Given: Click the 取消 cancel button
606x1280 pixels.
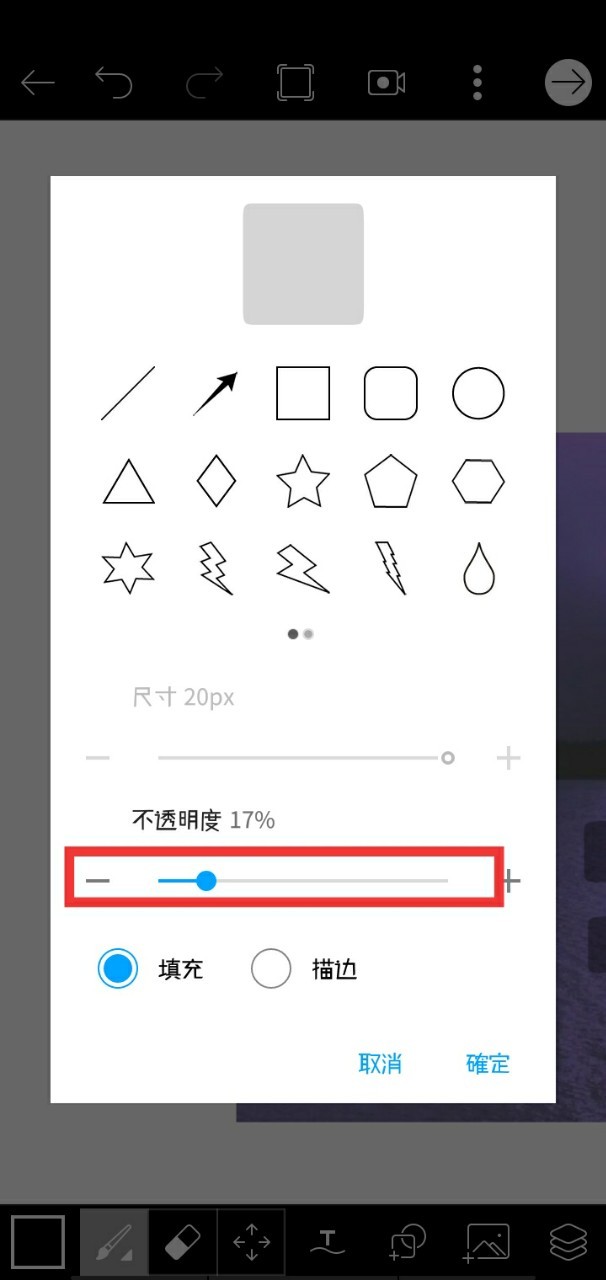Looking at the screenshot, I should point(380,1063).
